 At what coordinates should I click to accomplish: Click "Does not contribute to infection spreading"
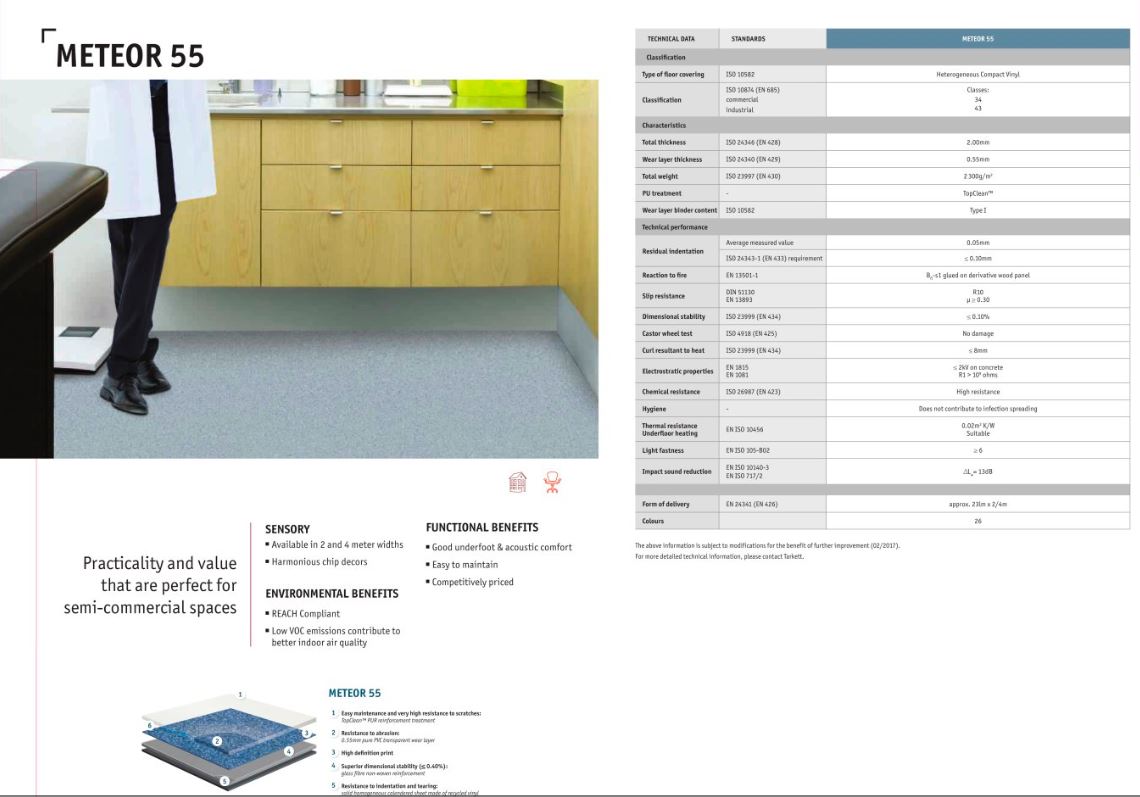click(978, 409)
